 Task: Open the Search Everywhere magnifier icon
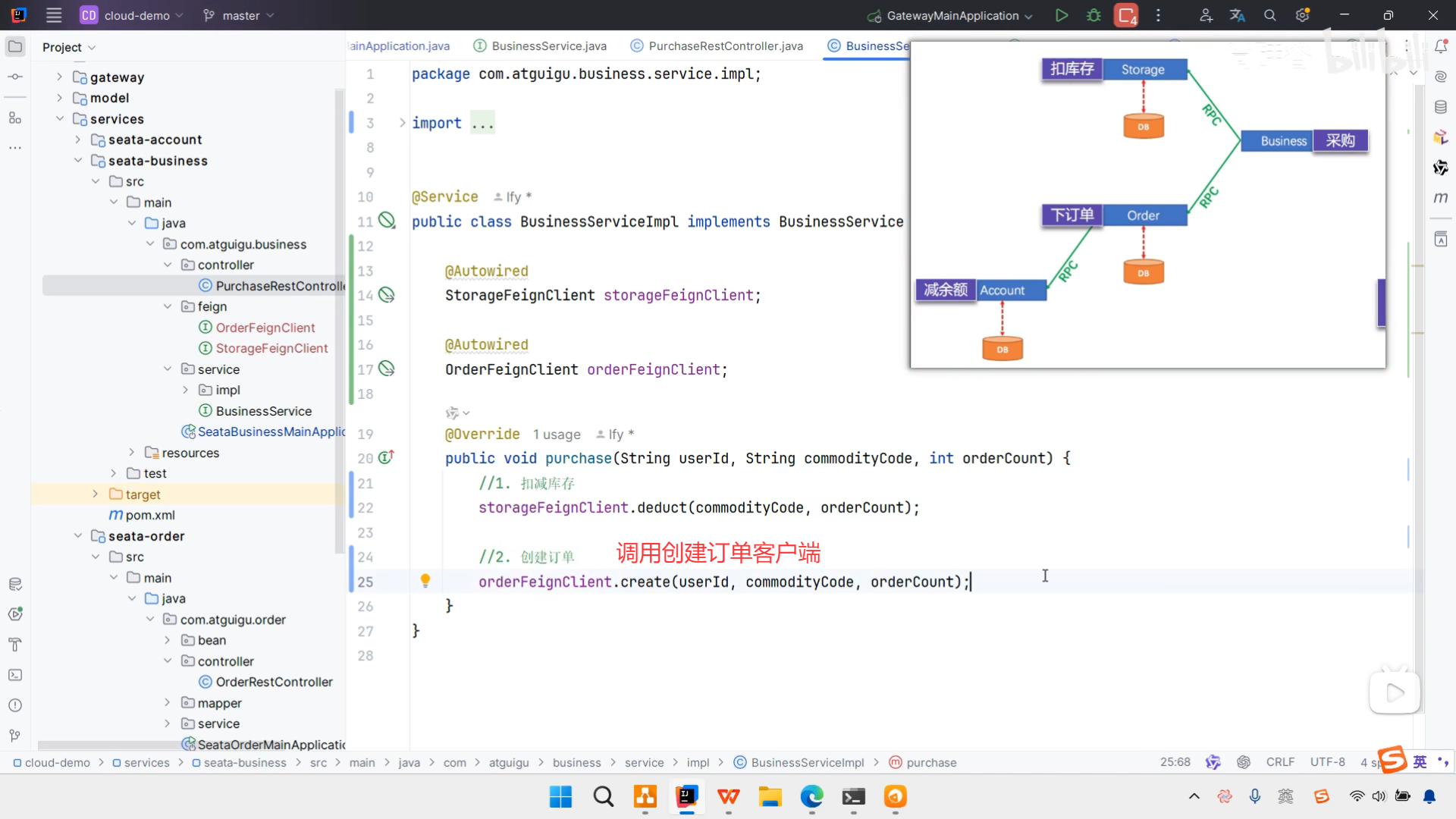pyautogui.click(x=1270, y=15)
